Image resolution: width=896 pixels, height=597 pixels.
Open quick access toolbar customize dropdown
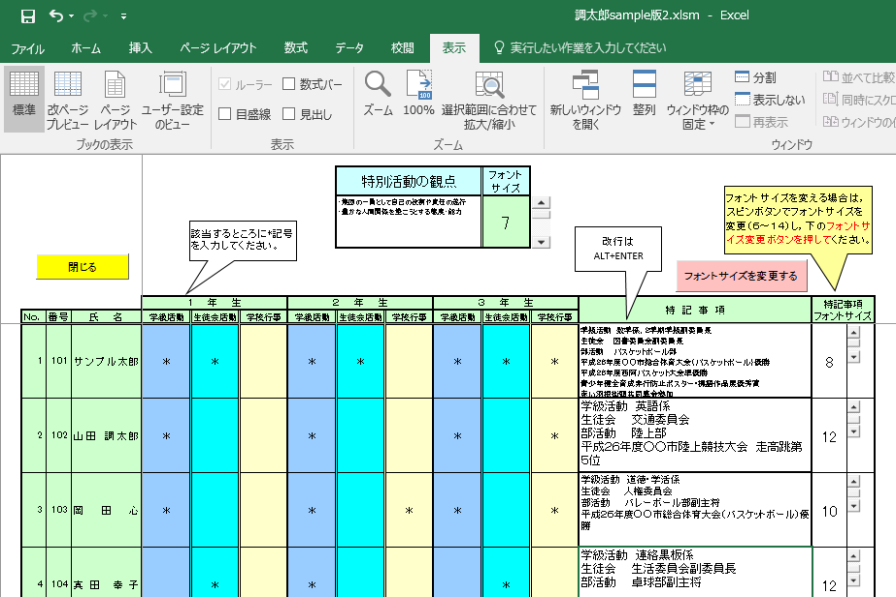[x=123, y=17]
